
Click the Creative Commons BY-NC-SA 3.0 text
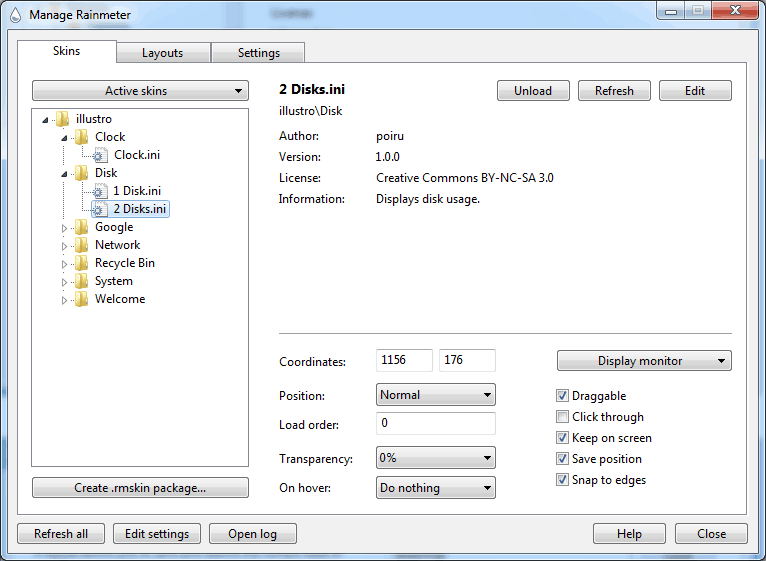[465, 178]
